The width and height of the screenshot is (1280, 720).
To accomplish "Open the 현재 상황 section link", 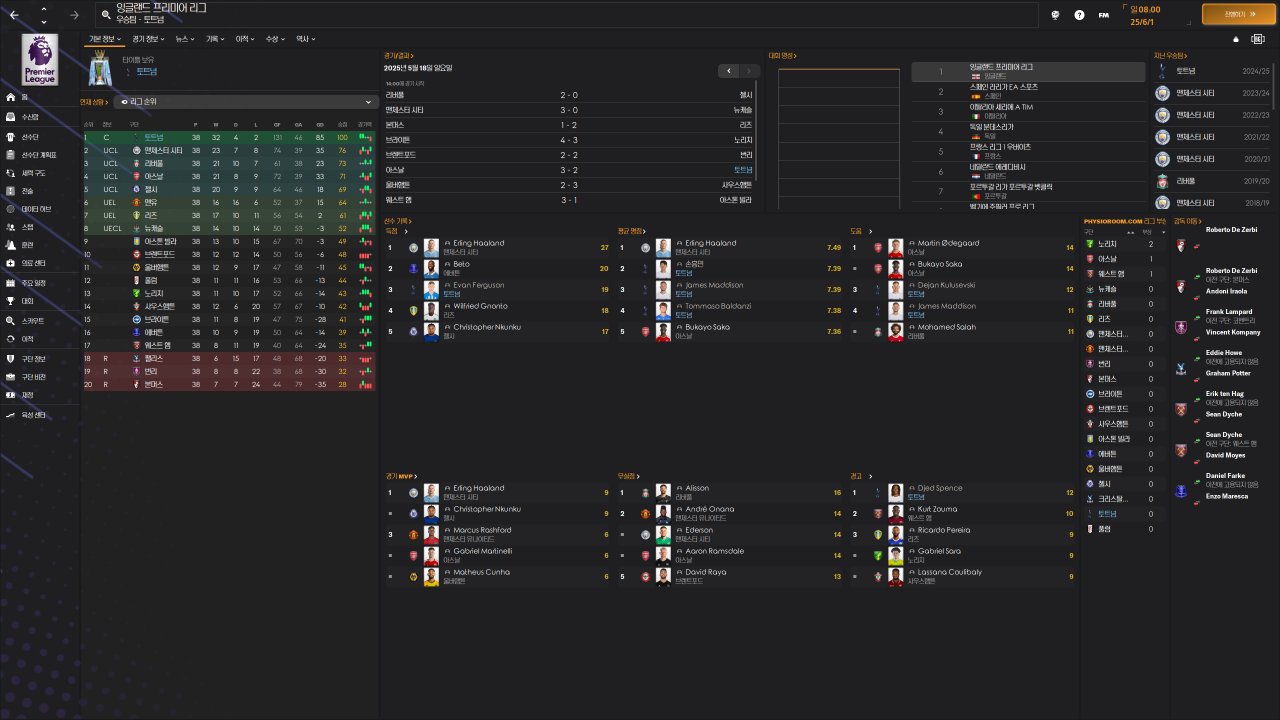I will click(x=95, y=102).
